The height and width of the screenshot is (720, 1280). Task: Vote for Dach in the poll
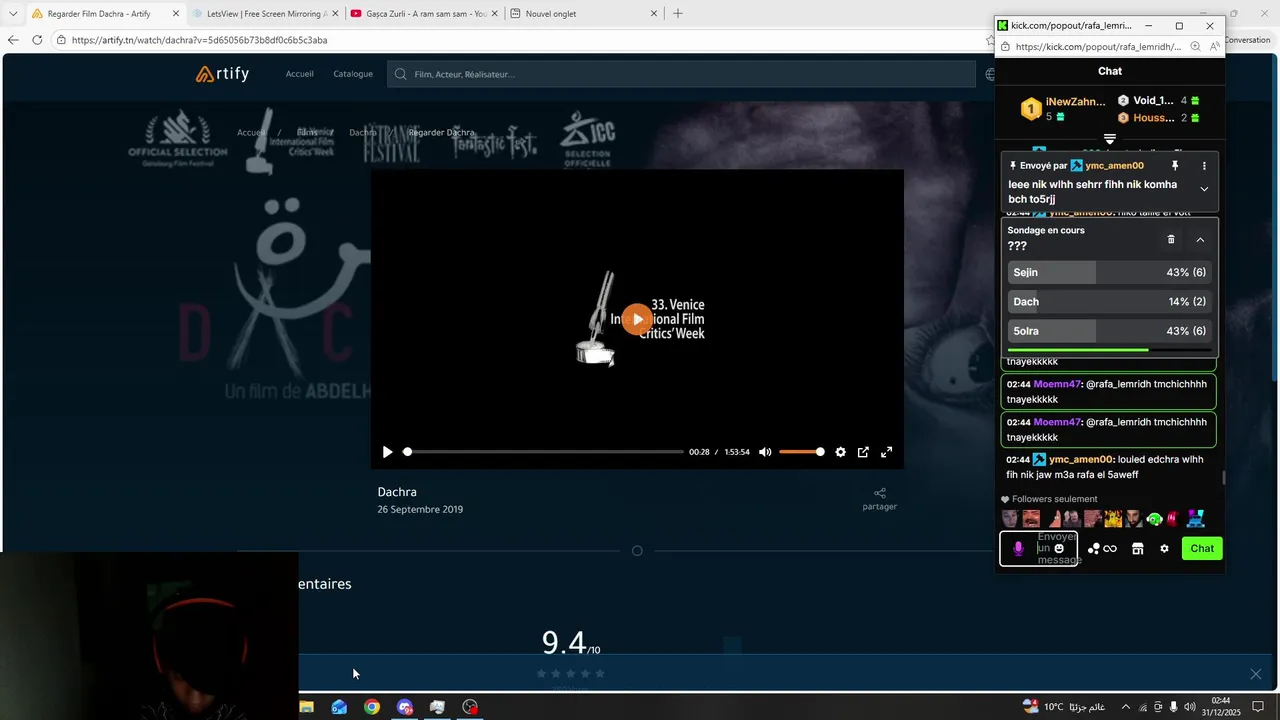(x=1110, y=301)
